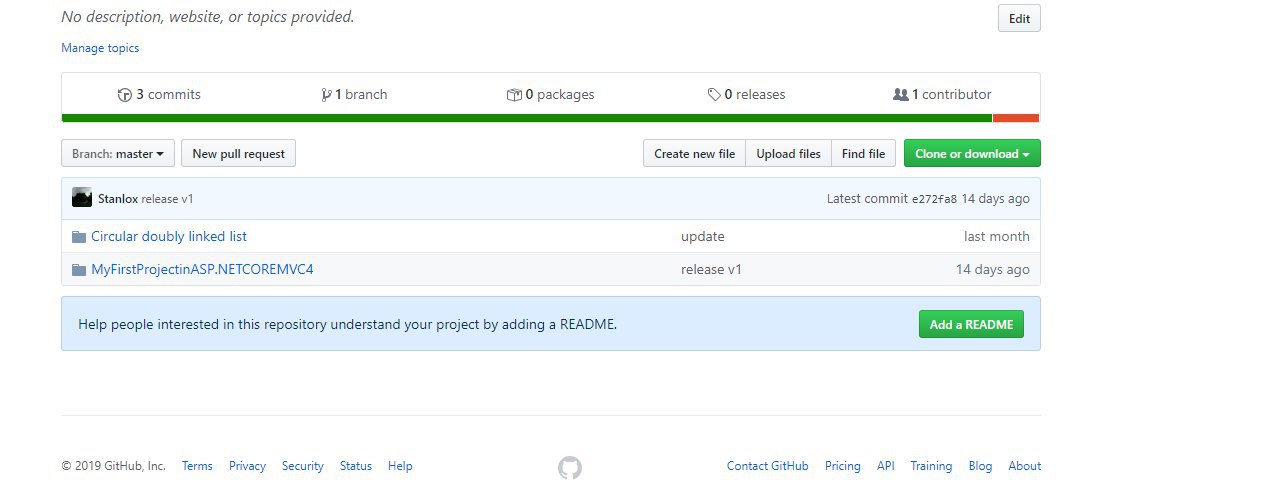Click folder icon of Circular doubly linked list
1267x502 pixels.
click(79, 237)
